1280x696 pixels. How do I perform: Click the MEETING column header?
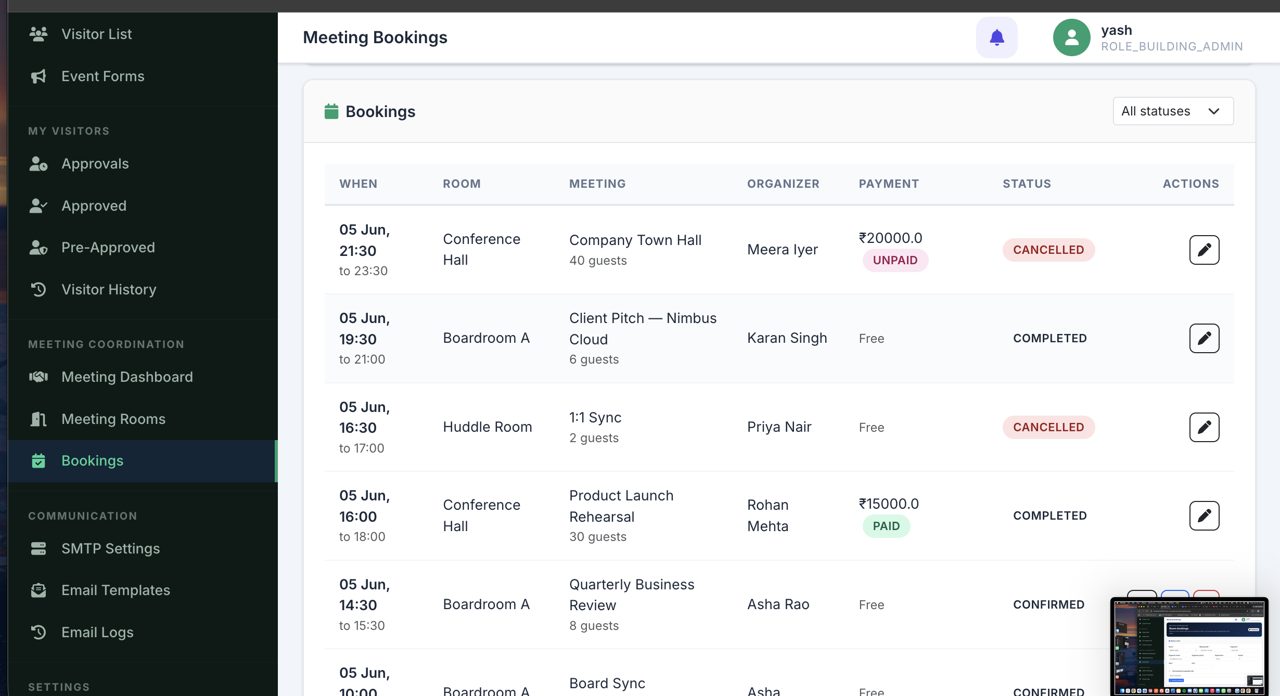point(597,184)
